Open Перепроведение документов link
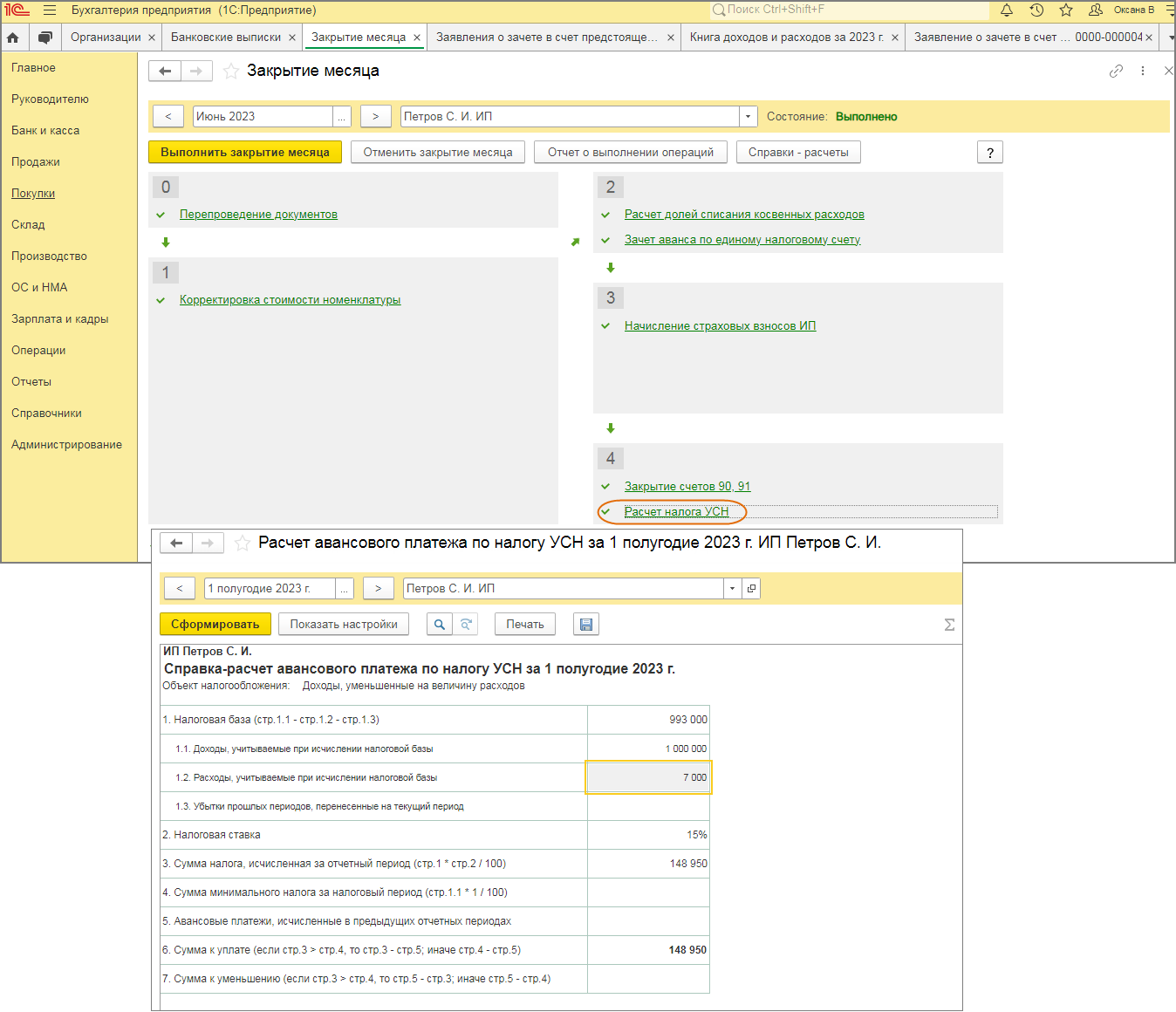The width and height of the screenshot is (1176, 1012). [258, 214]
